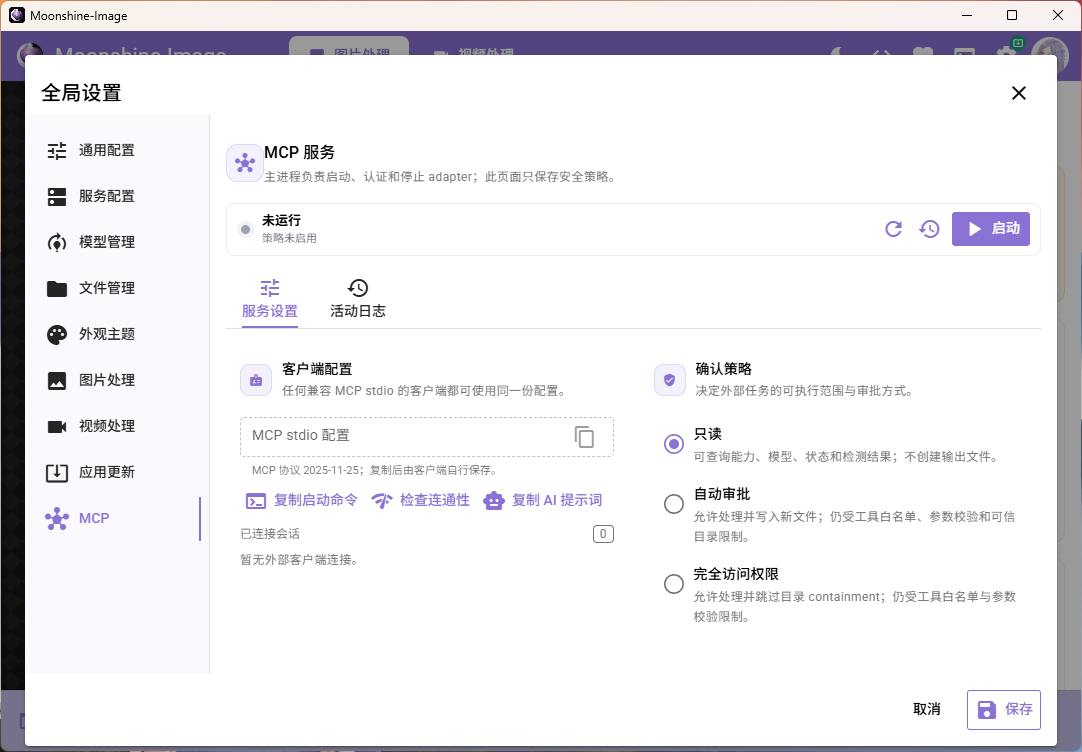Screen dimensions: 1082x752
Task: Click the MCP 服务 header icon
Action: [244, 164]
